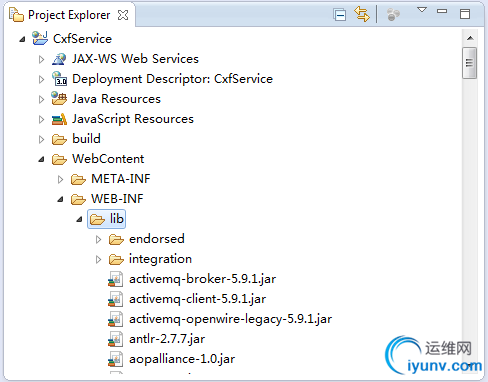Select the build folder label
The height and width of the screenshot is (382, 488).
click(x=86, y=139)
